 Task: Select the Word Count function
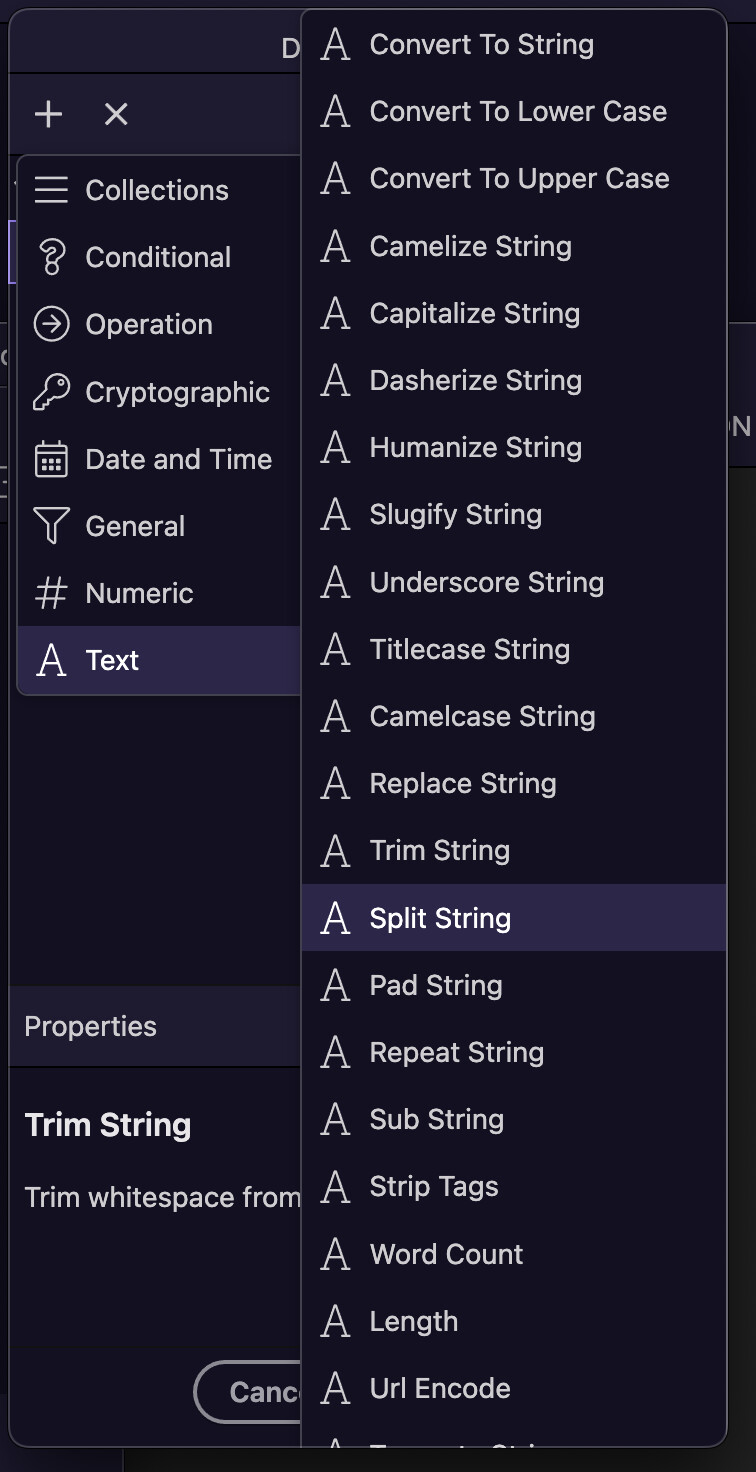[x=514, y=1254]
